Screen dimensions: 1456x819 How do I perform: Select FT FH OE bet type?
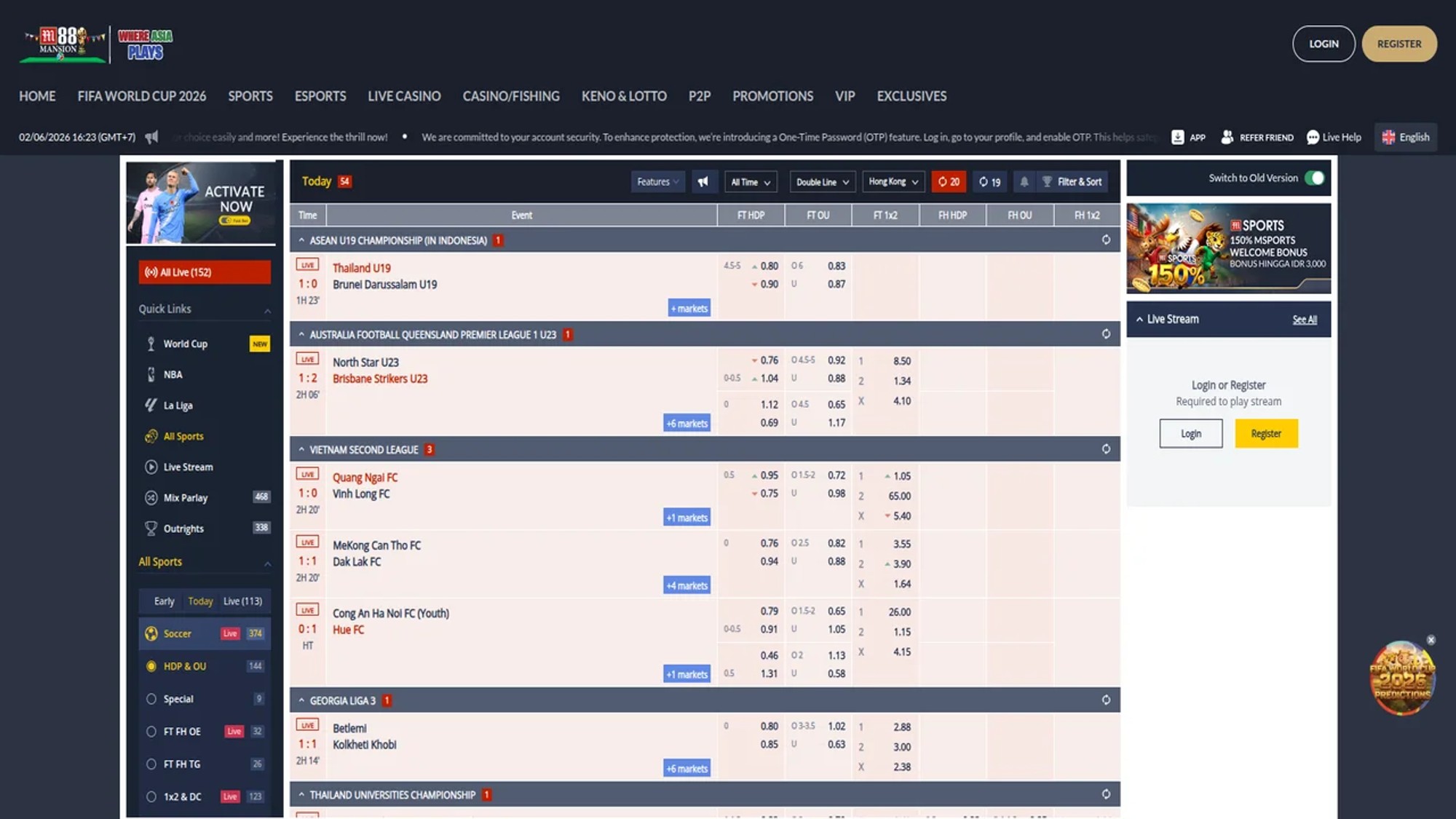[205, 732]
